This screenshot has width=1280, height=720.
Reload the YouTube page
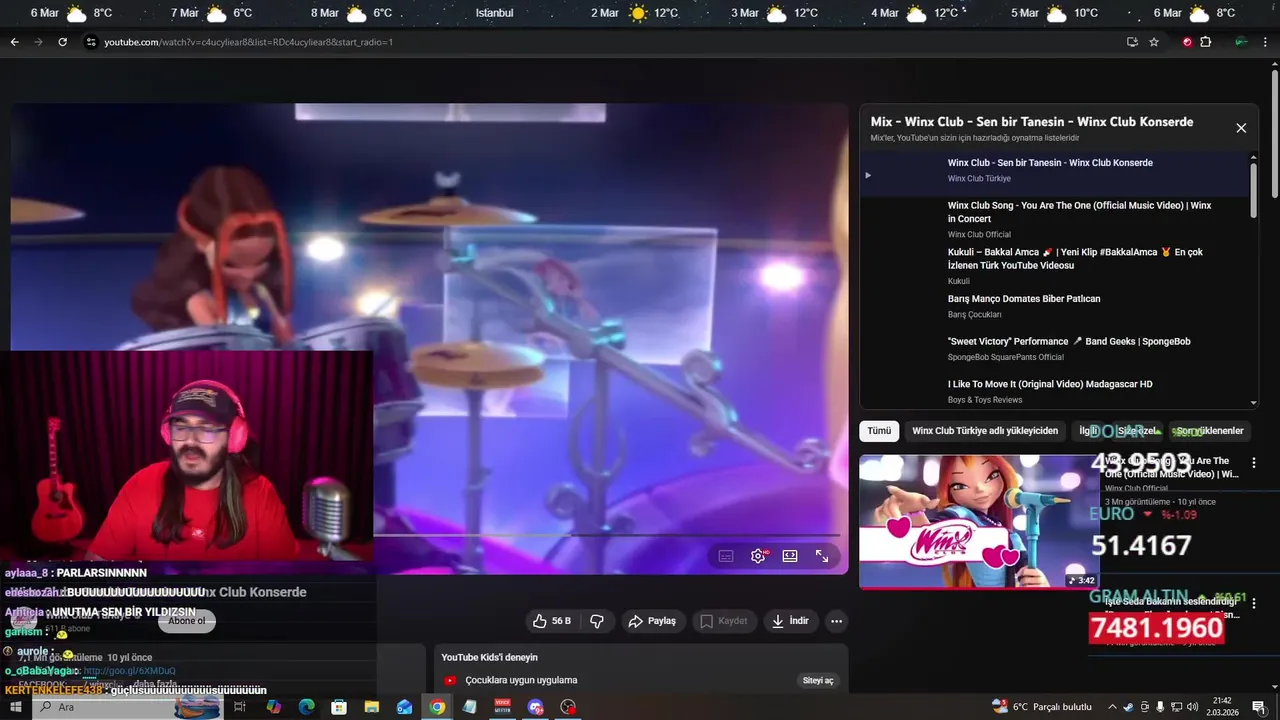(x=62, y=42)
